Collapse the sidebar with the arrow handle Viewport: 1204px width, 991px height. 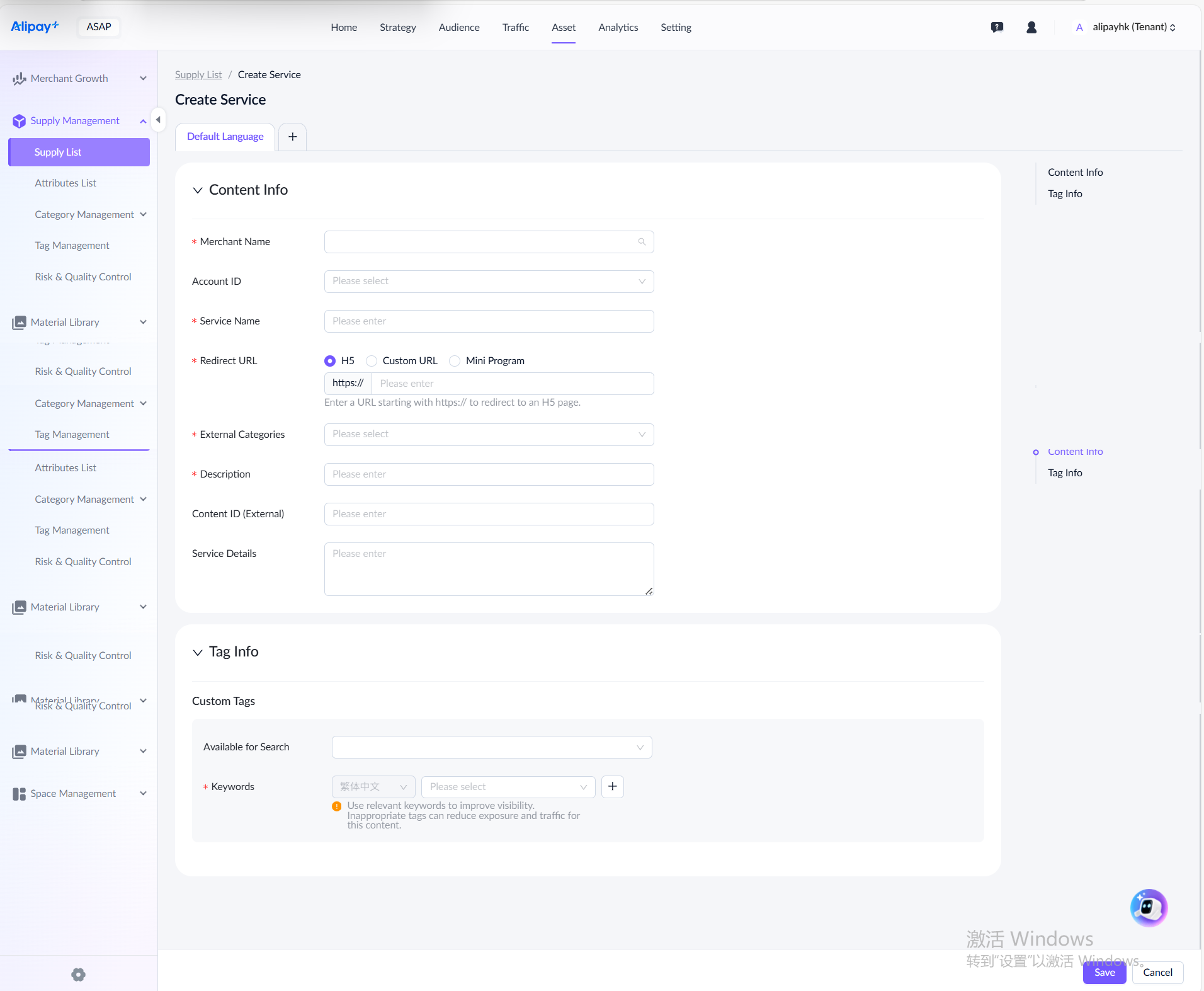pyautogui.click(x=158, y=120)
